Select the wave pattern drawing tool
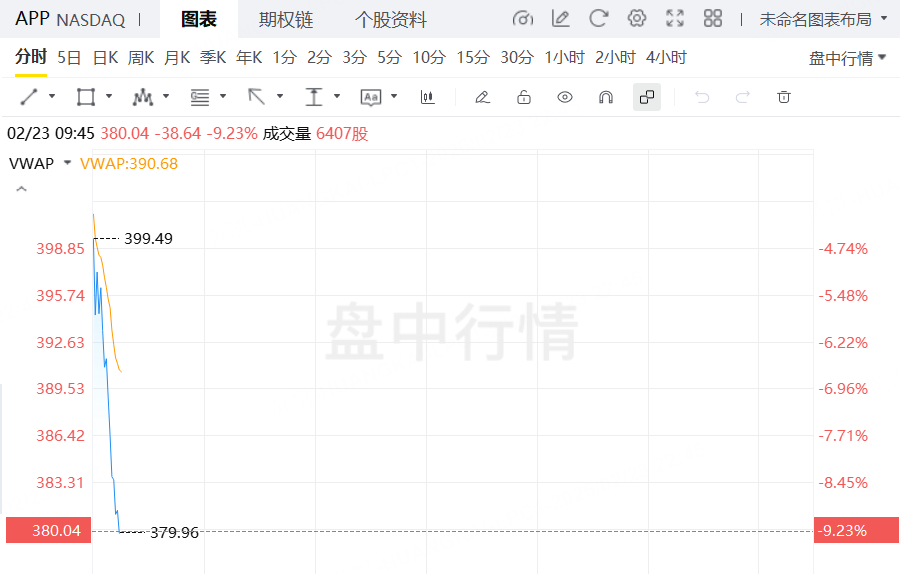This screenshot has width=900, height=574. pos(143,96)
